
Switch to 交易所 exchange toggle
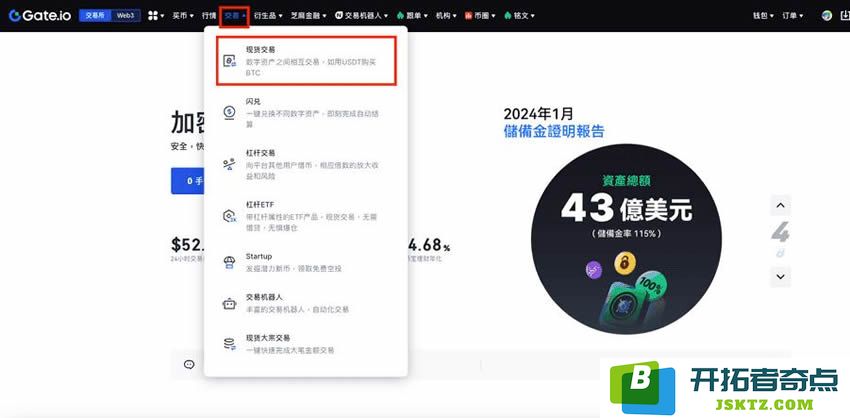click(95, 16)
